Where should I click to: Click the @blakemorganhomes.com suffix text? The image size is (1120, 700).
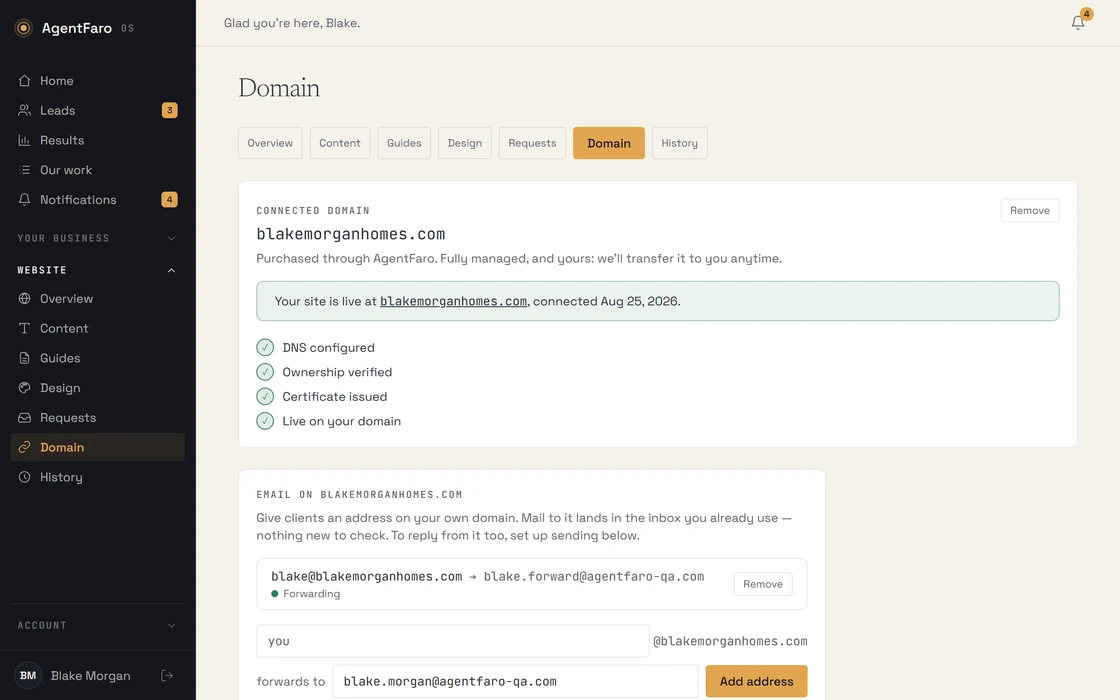pos(730,641)
